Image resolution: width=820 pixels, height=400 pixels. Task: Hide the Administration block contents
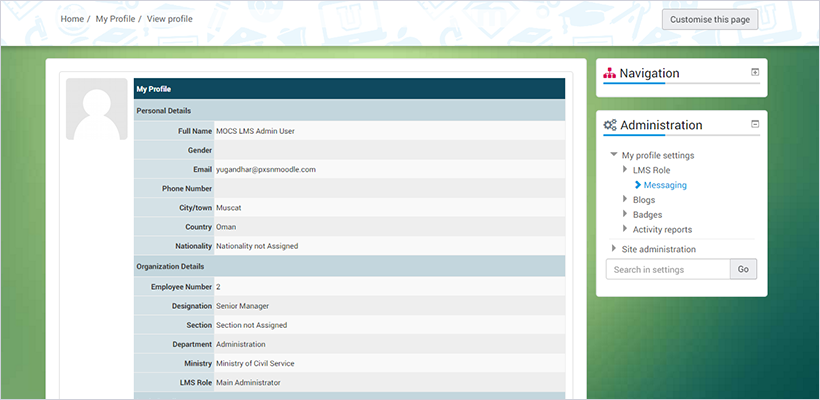click(x=755, y=124)
